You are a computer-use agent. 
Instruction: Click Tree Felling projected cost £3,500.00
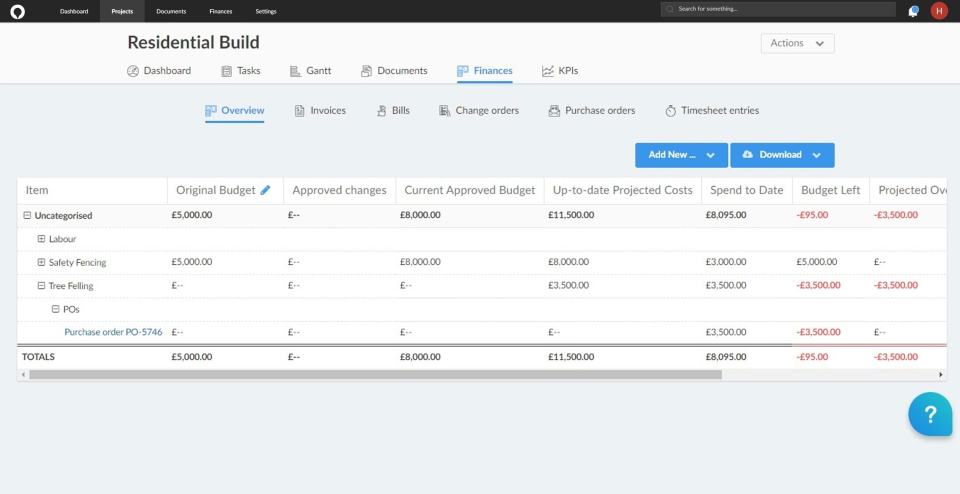tap(569, 285)
